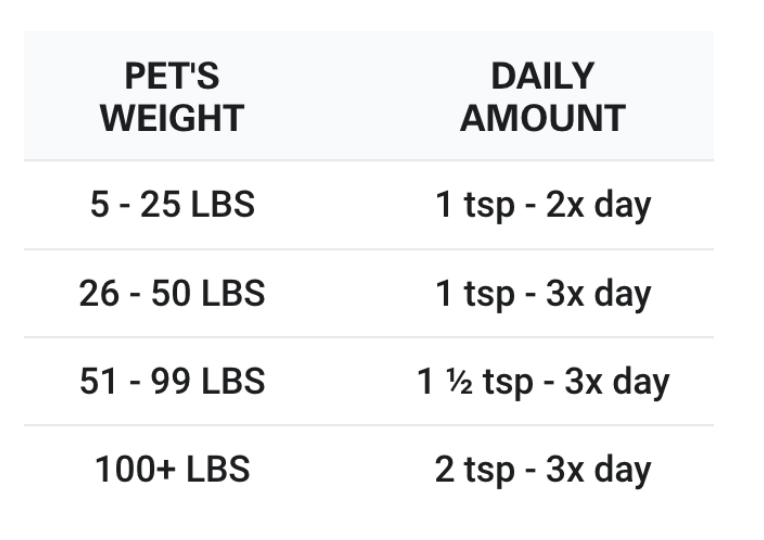The height and width of the screenshot is (540, 764).
Task: Select the 5 - 25 LBS weight cell
Action: [173, 205]
